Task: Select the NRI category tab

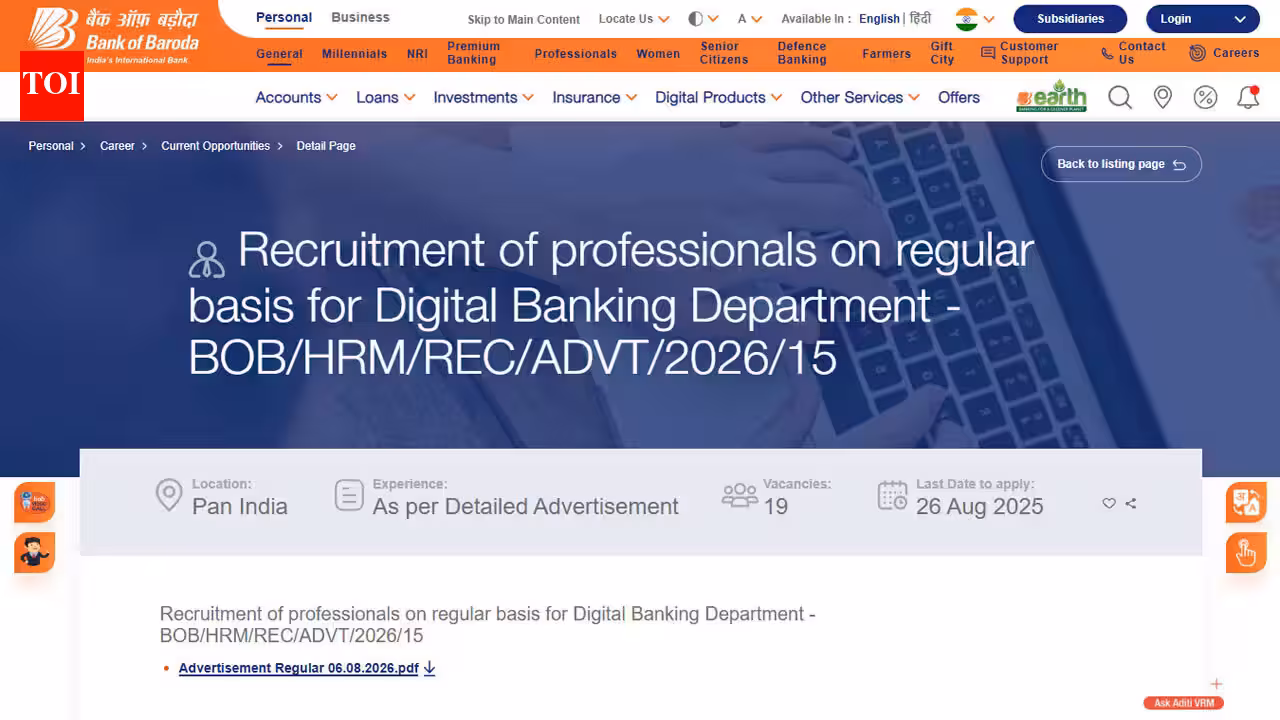Action: [417, 54]
